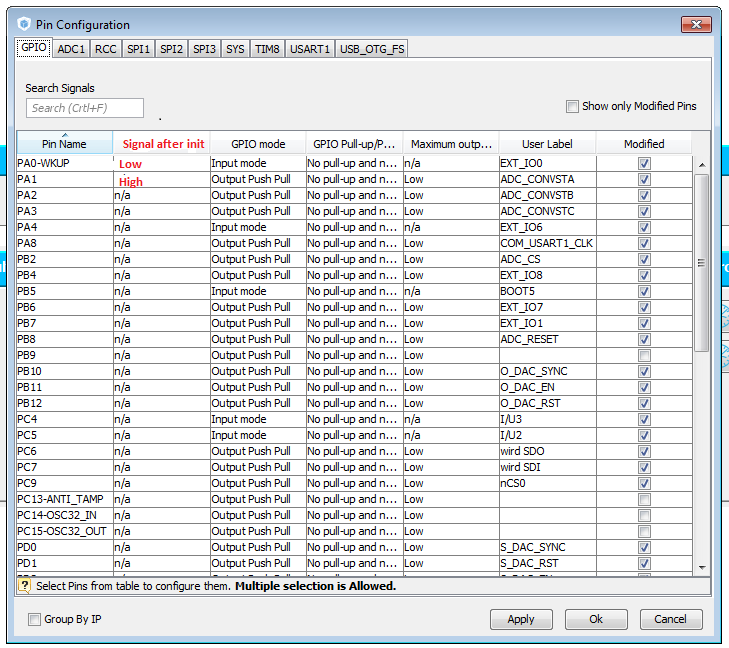
Task: Click the vertical scrollbar thumb
Action: pyautogui.click(x=702, y=263)
